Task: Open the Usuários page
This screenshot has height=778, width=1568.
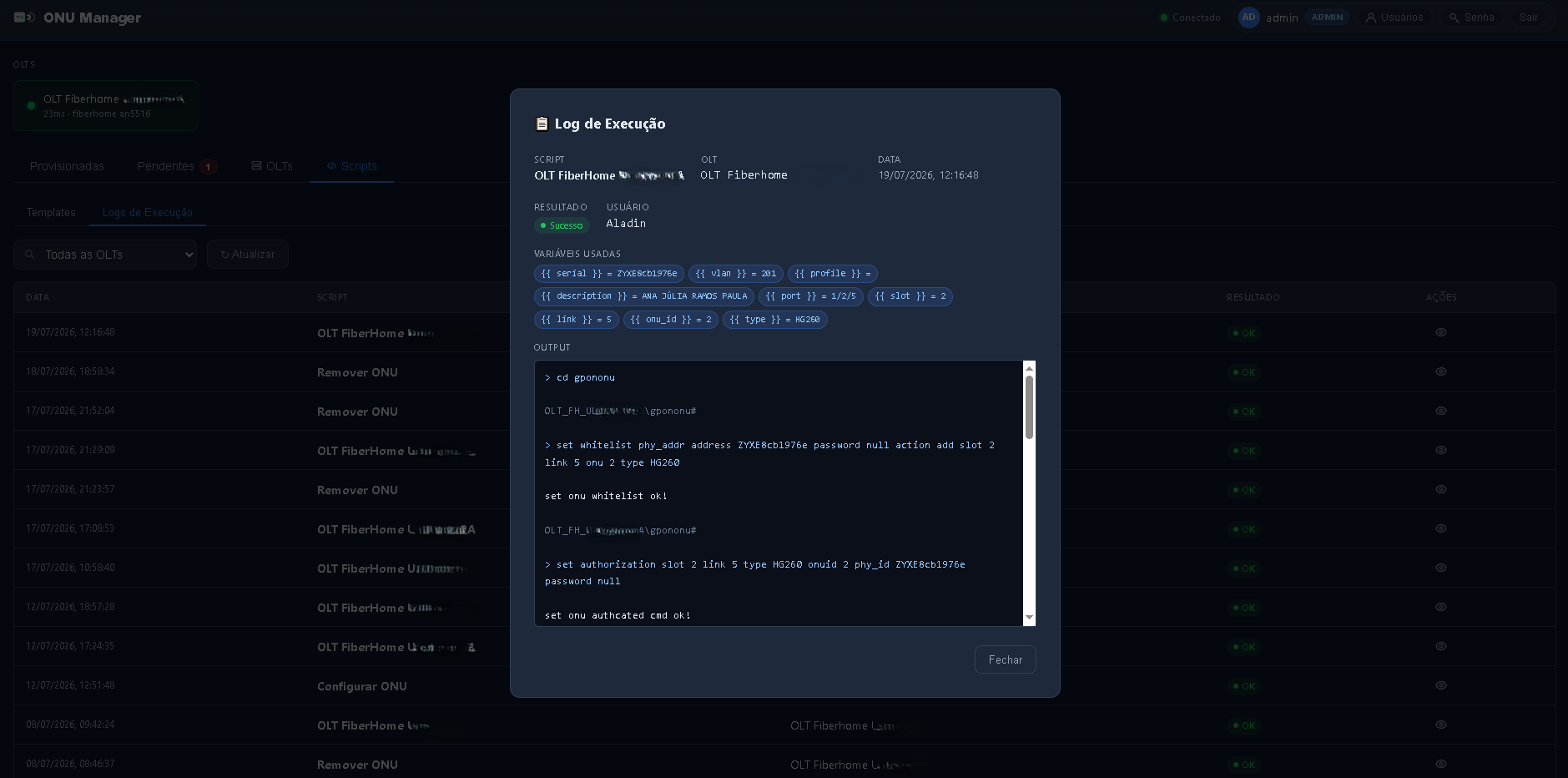Action: click(x=1394, y=18)
